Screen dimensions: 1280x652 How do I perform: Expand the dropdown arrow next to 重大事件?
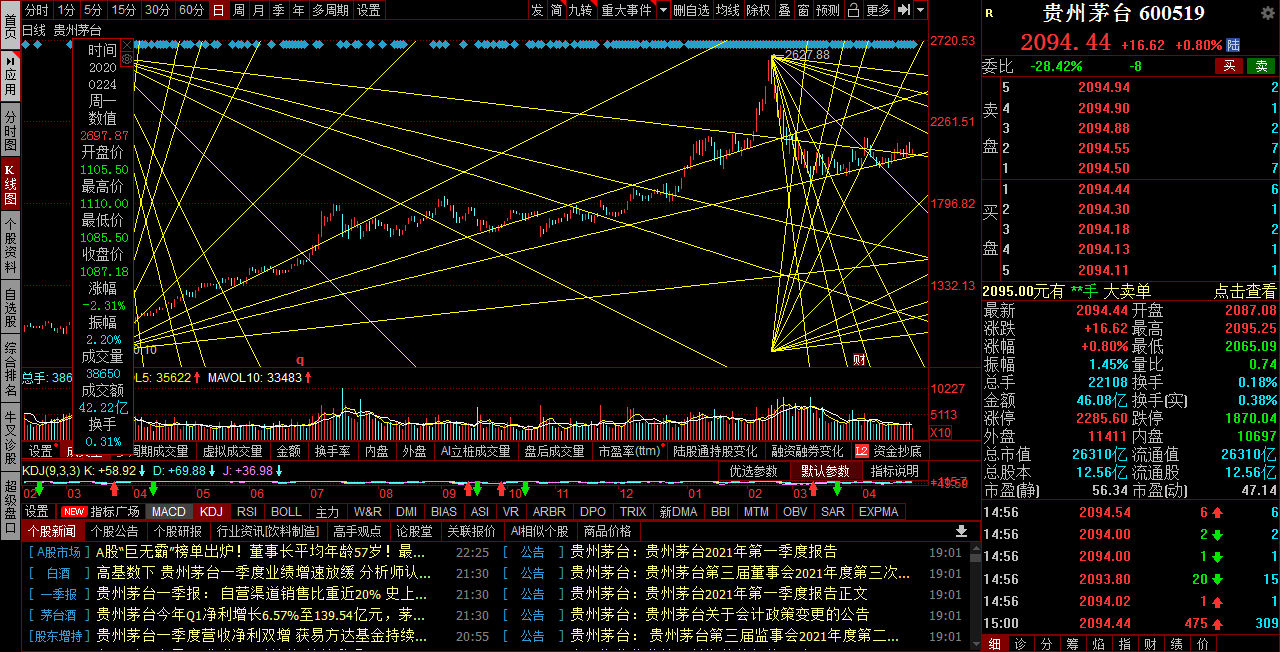click(x=661, y=10)
